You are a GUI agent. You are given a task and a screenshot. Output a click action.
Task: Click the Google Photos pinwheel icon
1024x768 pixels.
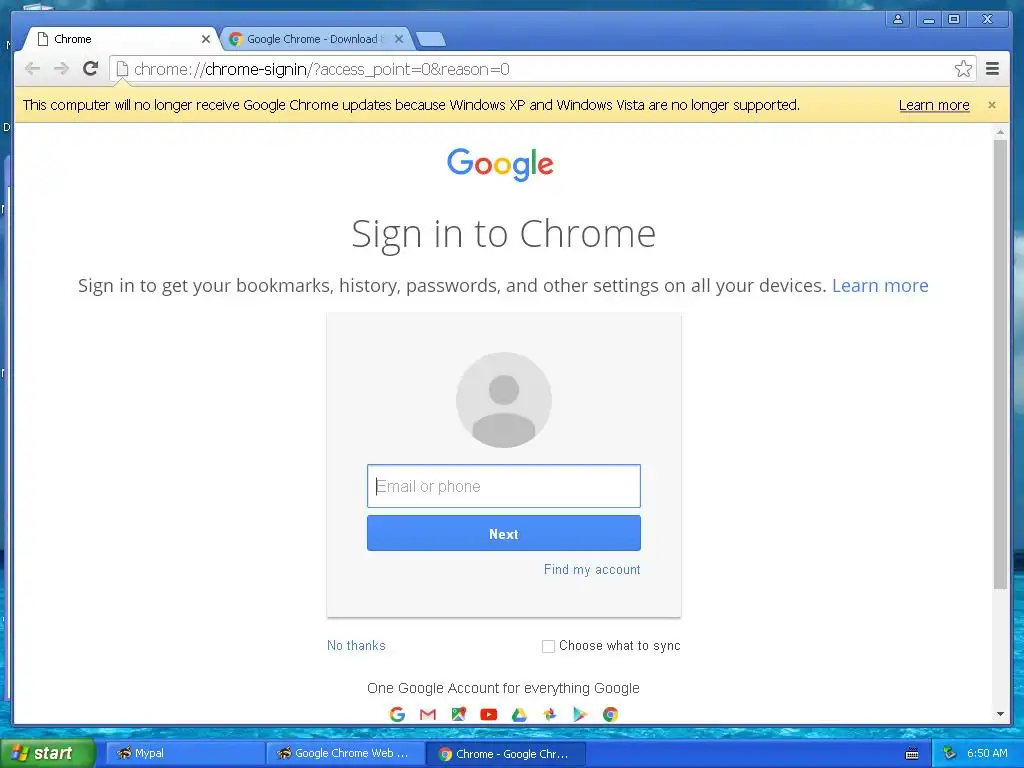pyautogui.click(x=550, y=714)
